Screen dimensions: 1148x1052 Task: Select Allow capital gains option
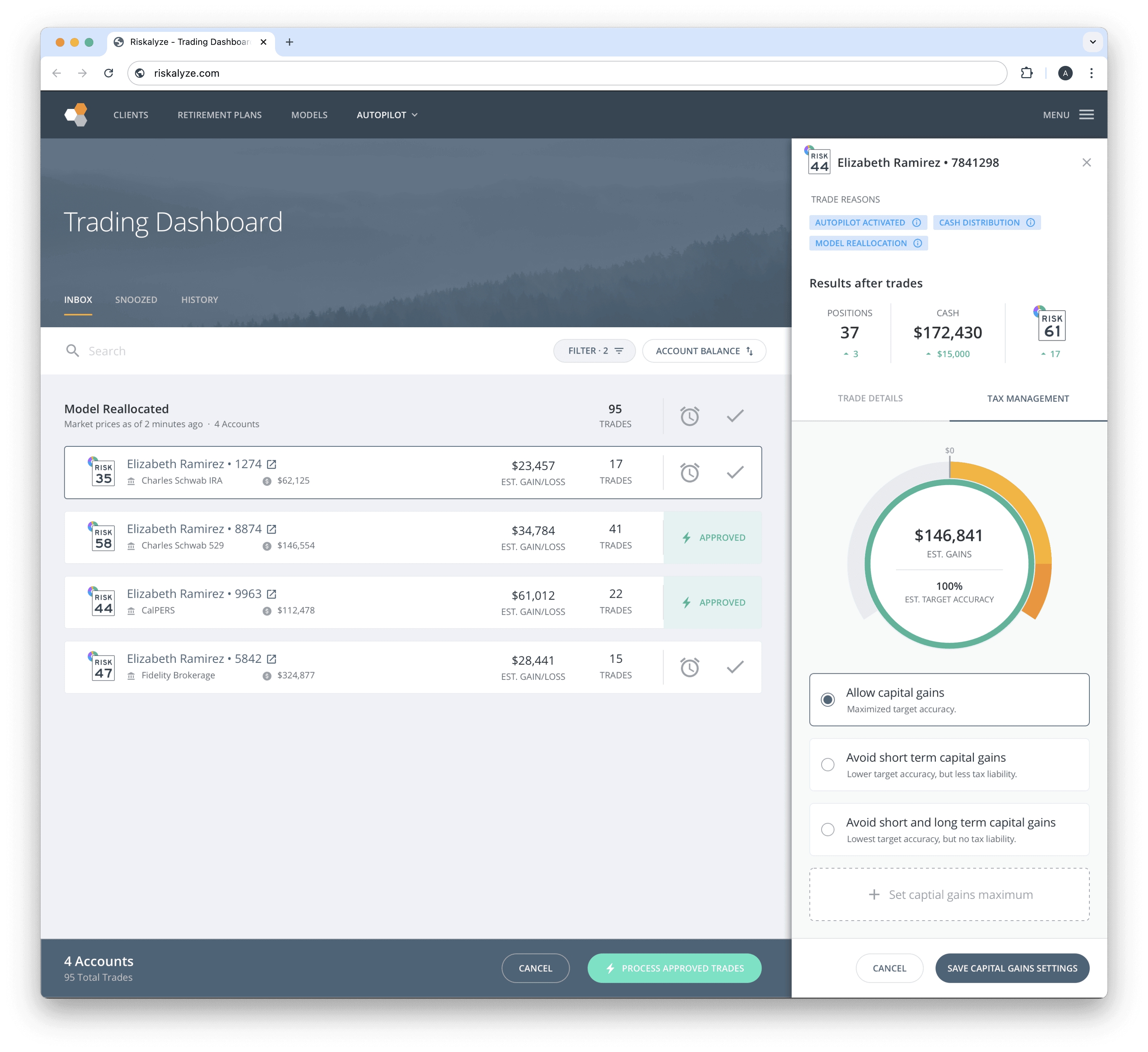click(x=827, y=699)
